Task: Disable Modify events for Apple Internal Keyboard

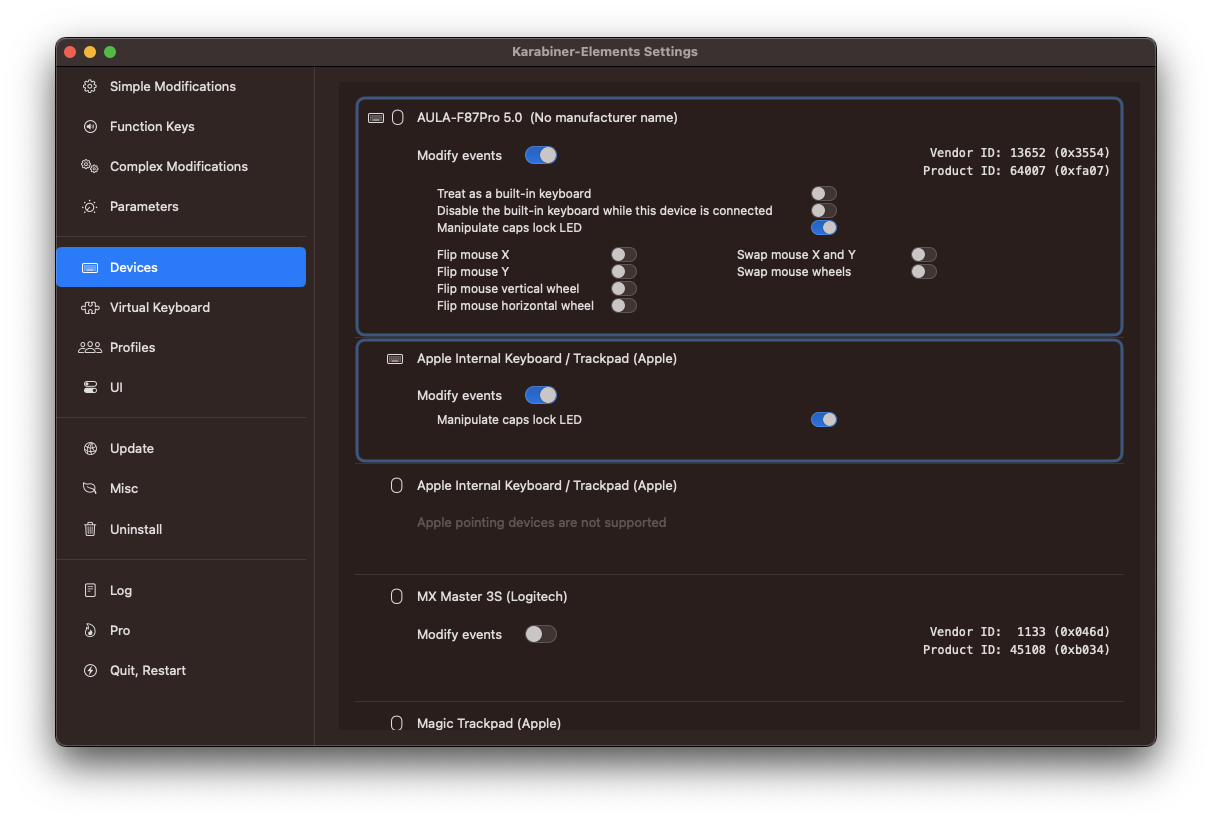Action: 541,395
